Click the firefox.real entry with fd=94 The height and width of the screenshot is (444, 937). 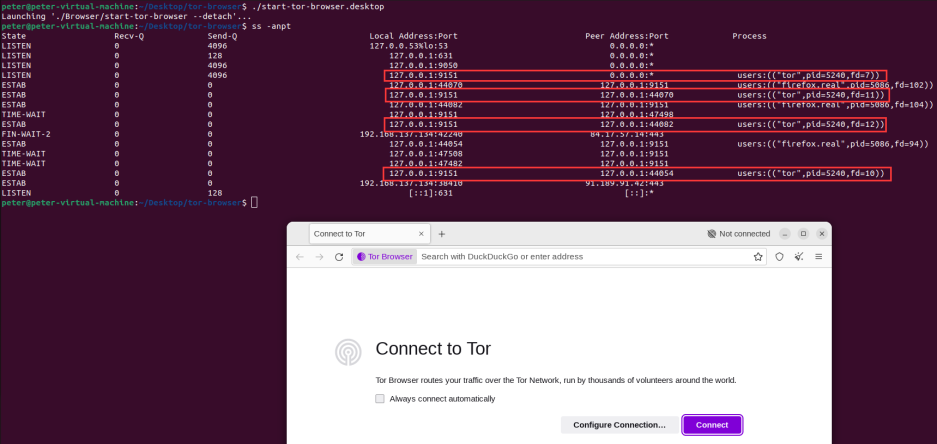pos(832,144)
